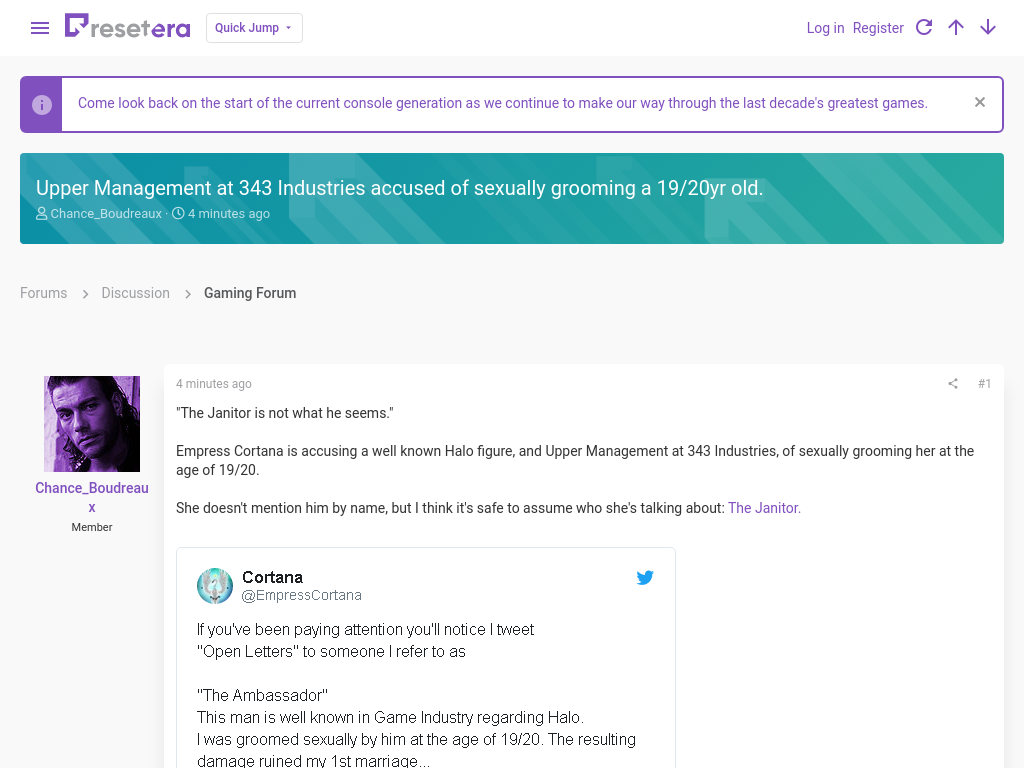Open @EmpressCortana Twitter handle

(x=301, y=595)
